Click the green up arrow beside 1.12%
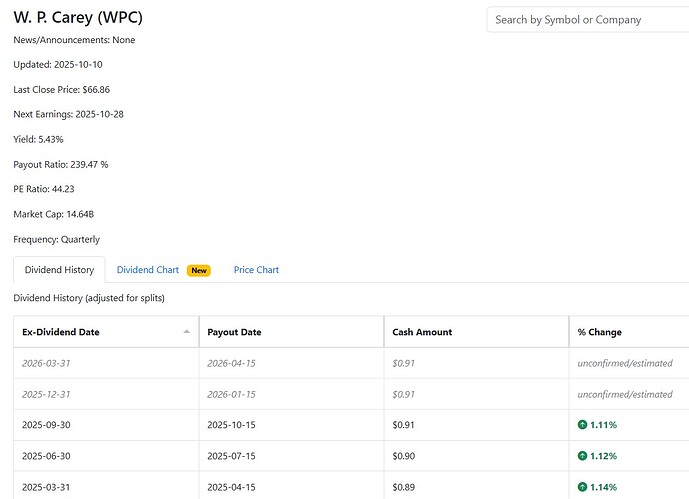Screen dimensions: 689x499 click(582, 456)
